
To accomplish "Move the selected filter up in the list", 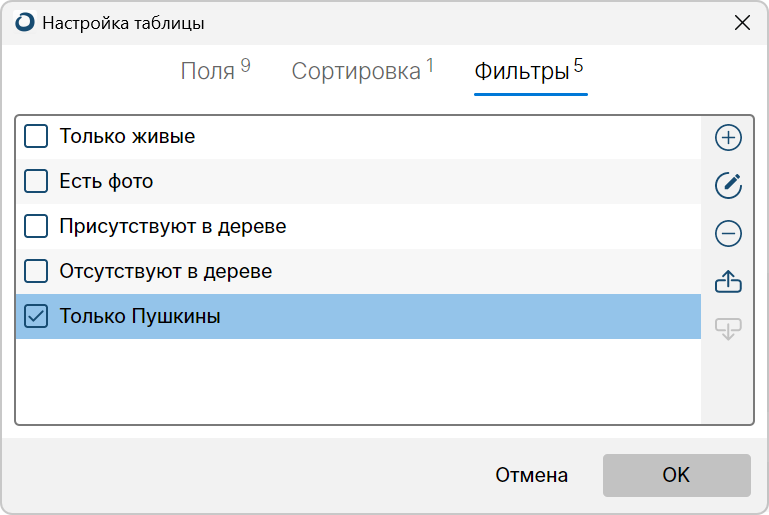I will [x=728, y=281].
